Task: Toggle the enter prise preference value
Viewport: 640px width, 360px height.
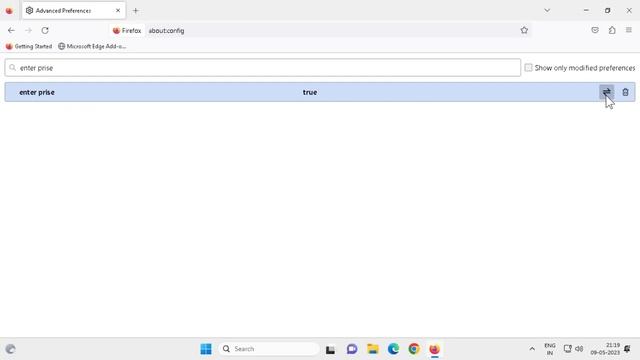Action: (x=607, y=92)
